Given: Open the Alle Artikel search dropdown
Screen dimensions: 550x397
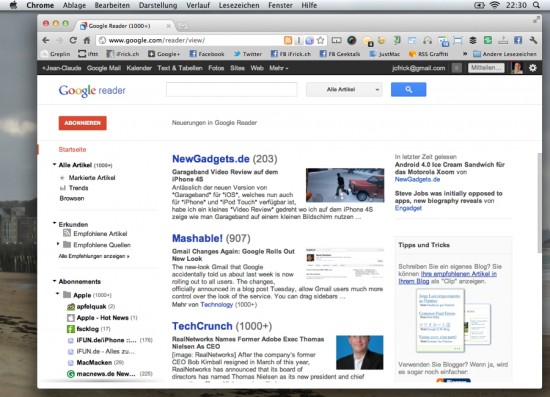Looking at the screenshot, I should click(x=344, y=89).
